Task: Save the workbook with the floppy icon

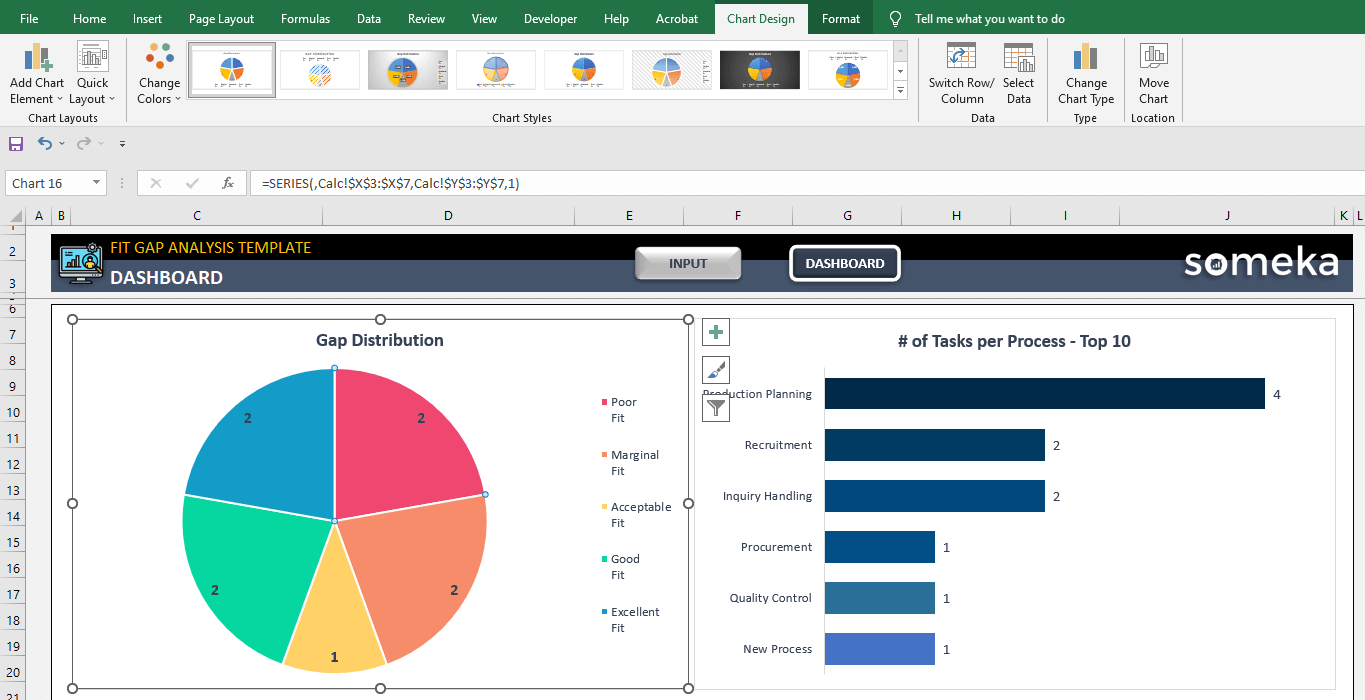Action: click(16, 144)
